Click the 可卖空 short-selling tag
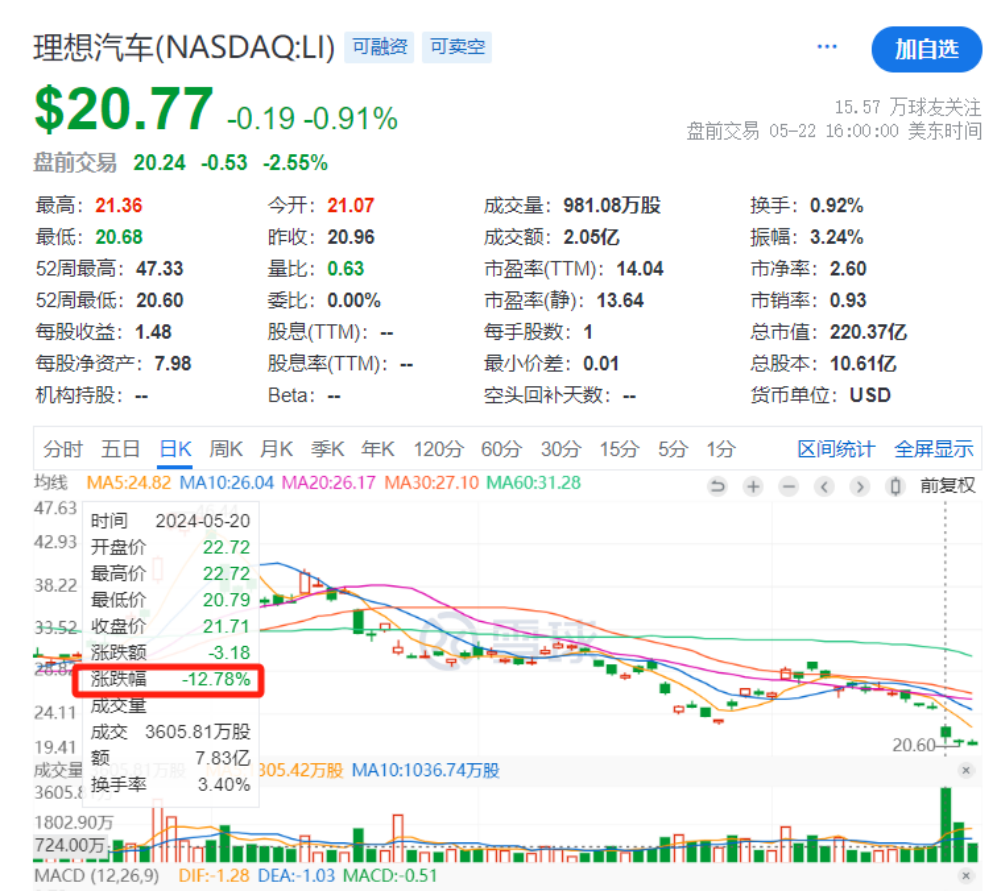 (458, 47)
